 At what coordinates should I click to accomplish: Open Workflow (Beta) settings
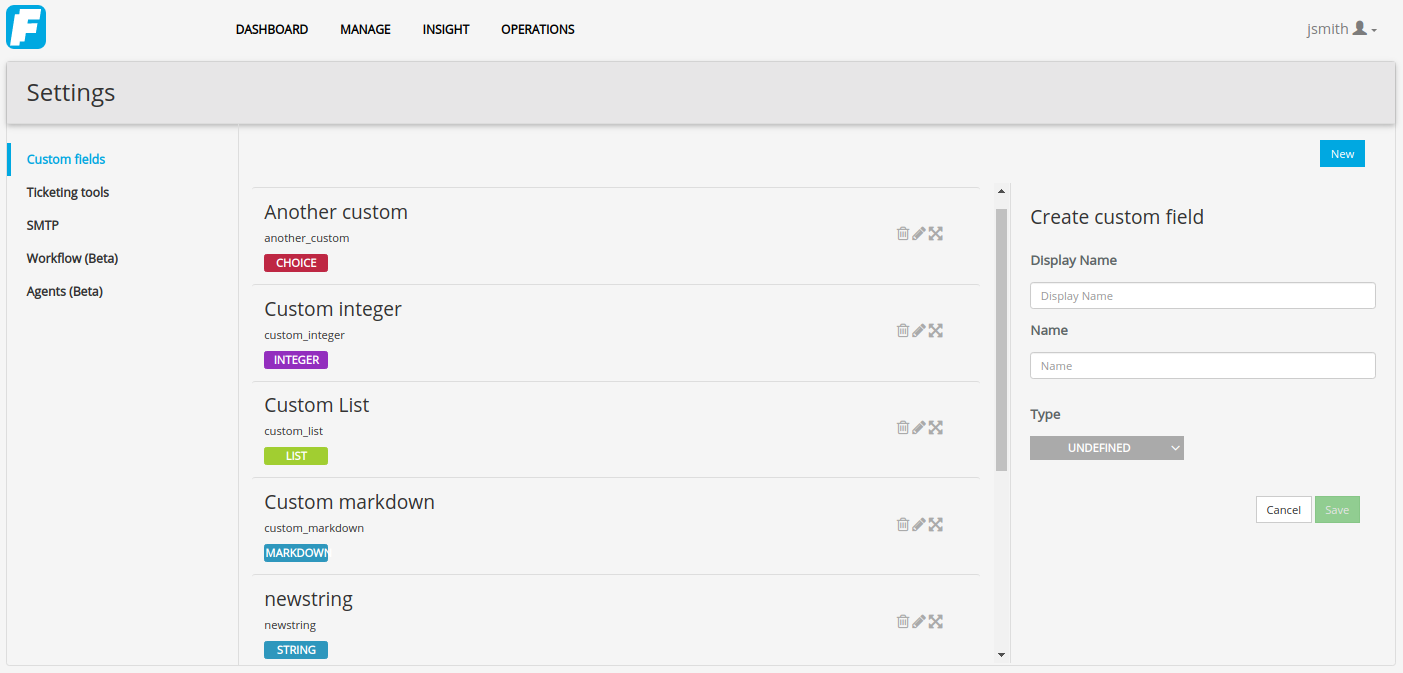(x=72, y=258)
